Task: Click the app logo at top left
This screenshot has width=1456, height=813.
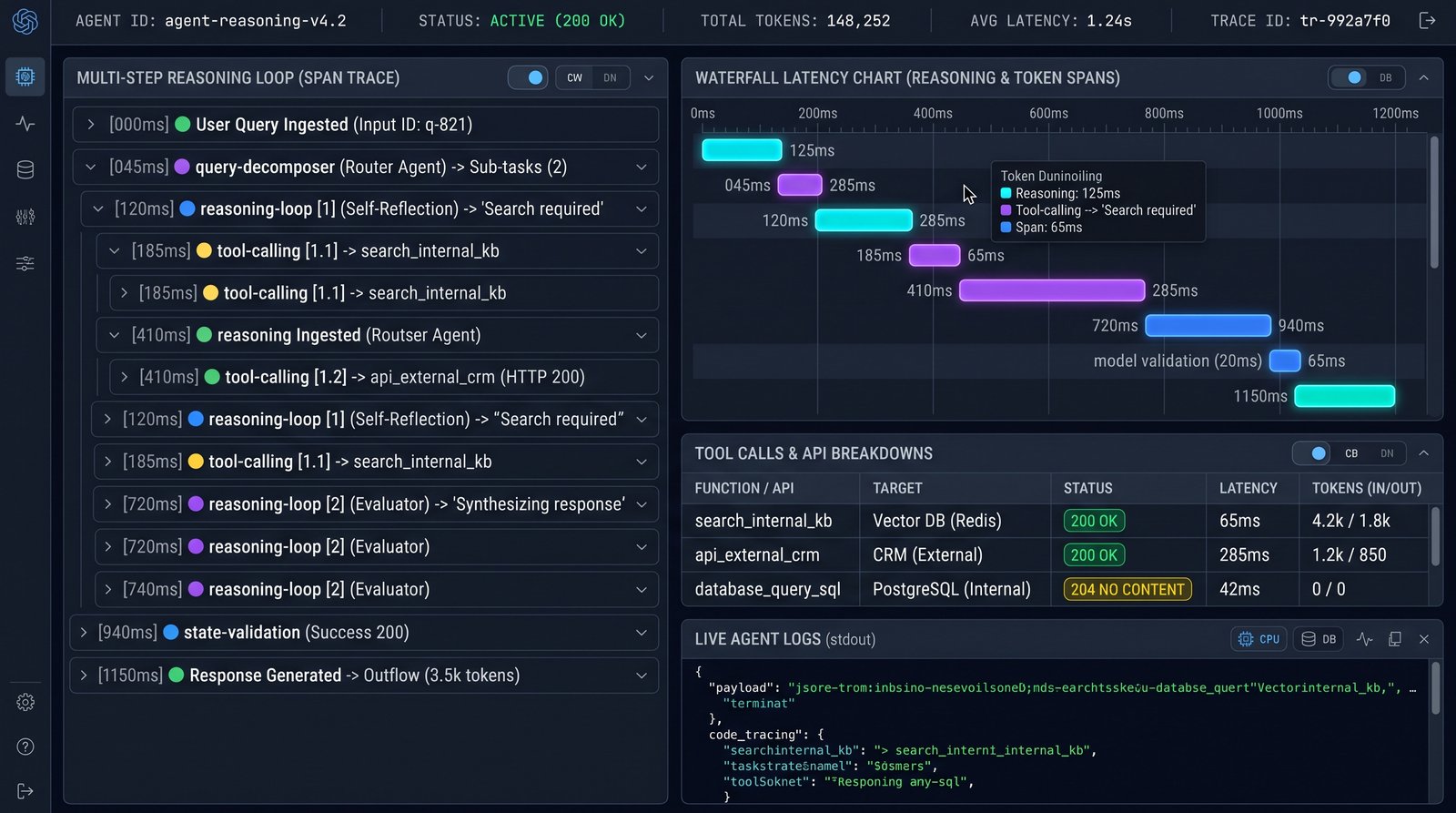Action: 25,21
